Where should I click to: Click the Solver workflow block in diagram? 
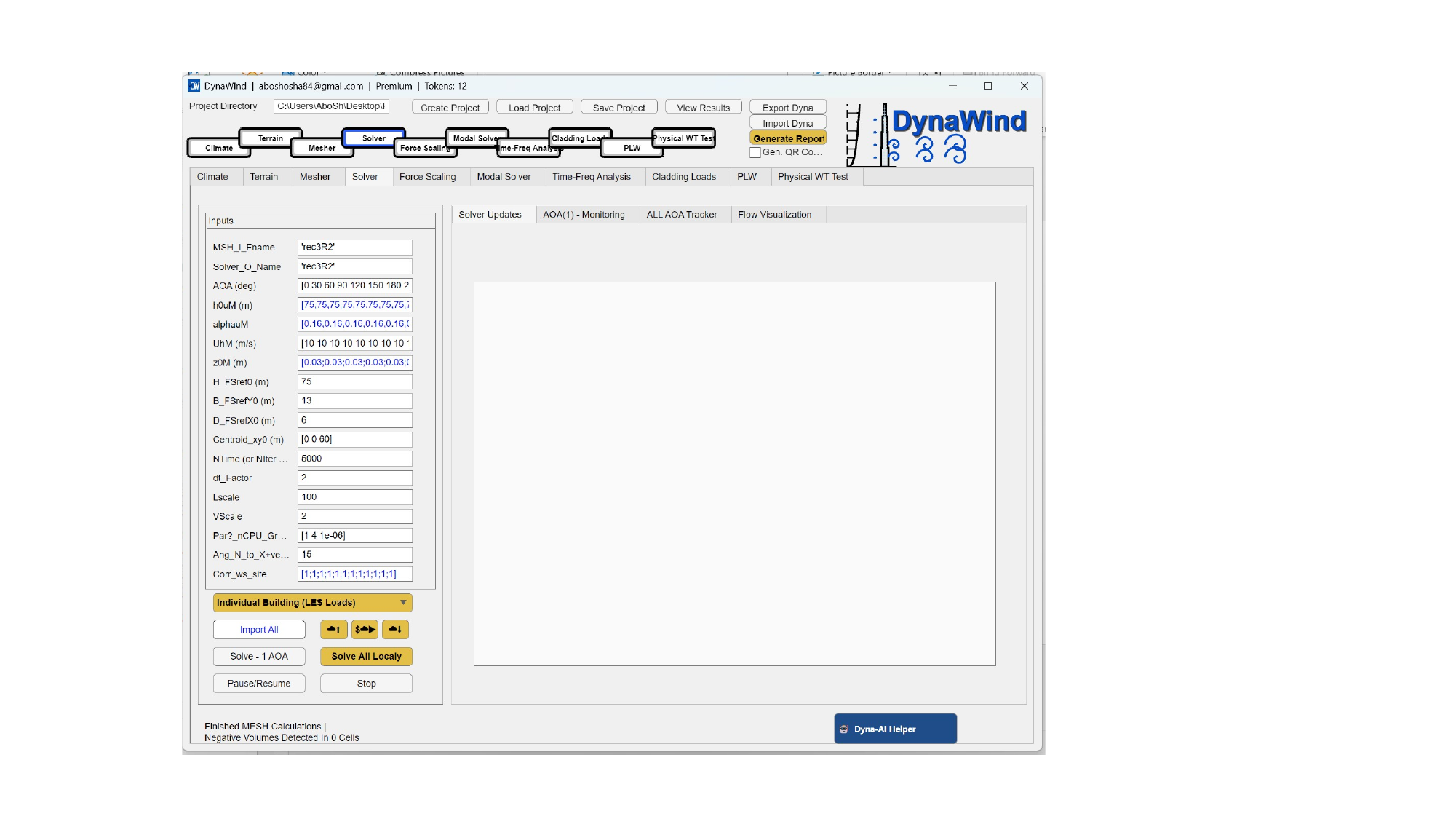click(x=373, y=138)
